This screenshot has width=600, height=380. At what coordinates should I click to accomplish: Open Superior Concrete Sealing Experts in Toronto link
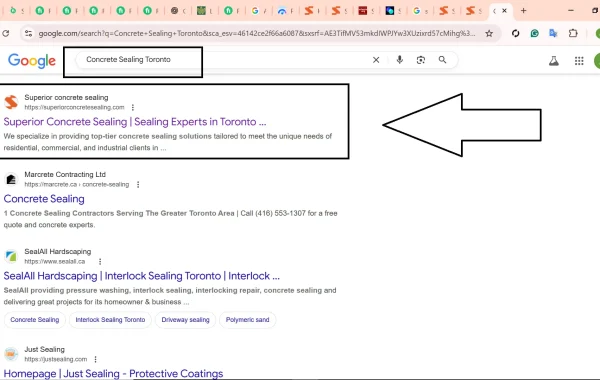[135, 122]
